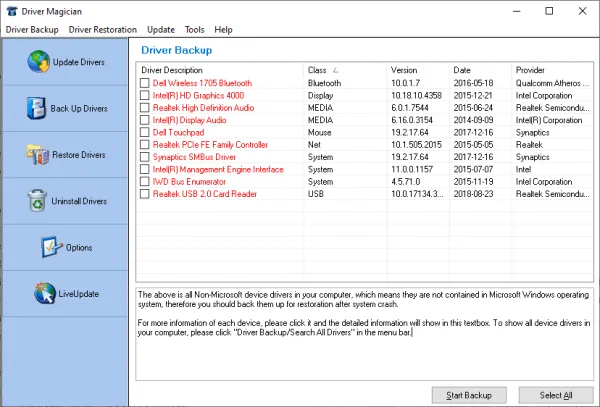Click the Display class cell
Image resolution: width=600 pixels, height=407 pixels.
click(x=320, y=95)
